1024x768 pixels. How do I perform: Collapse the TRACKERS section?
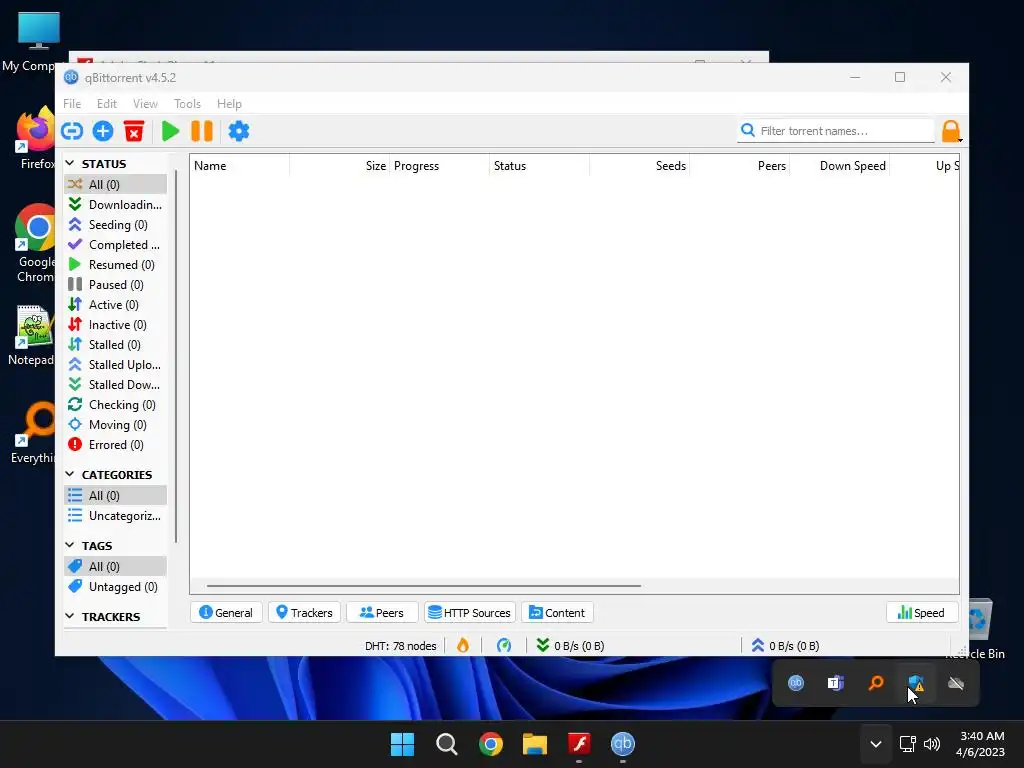[x=70, y=616]
